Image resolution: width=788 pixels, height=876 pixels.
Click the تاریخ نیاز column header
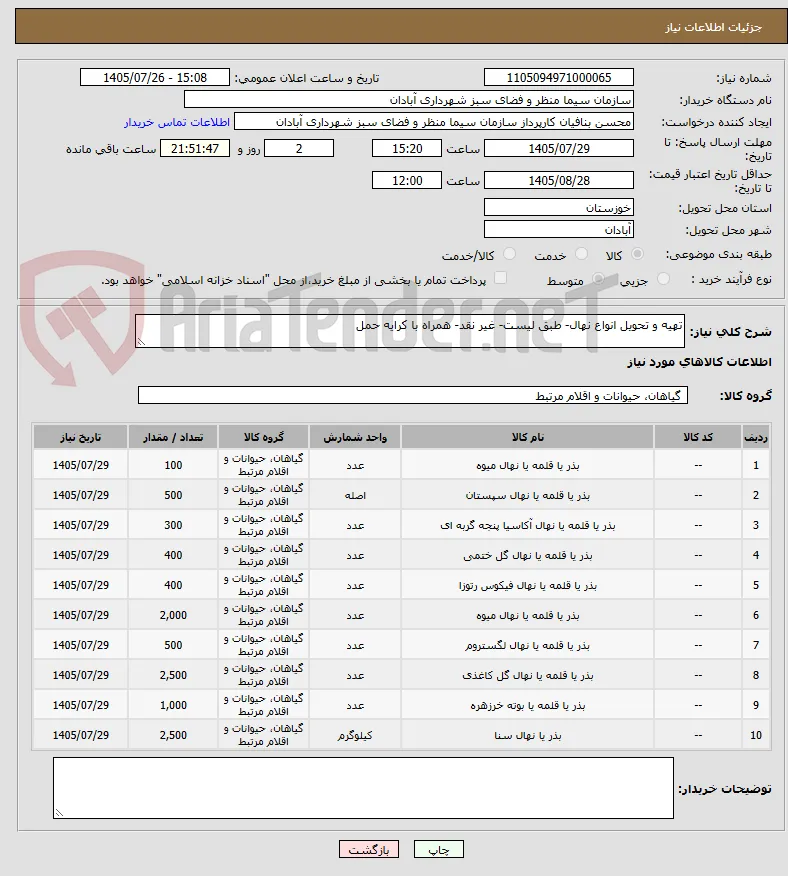(80, 437)
